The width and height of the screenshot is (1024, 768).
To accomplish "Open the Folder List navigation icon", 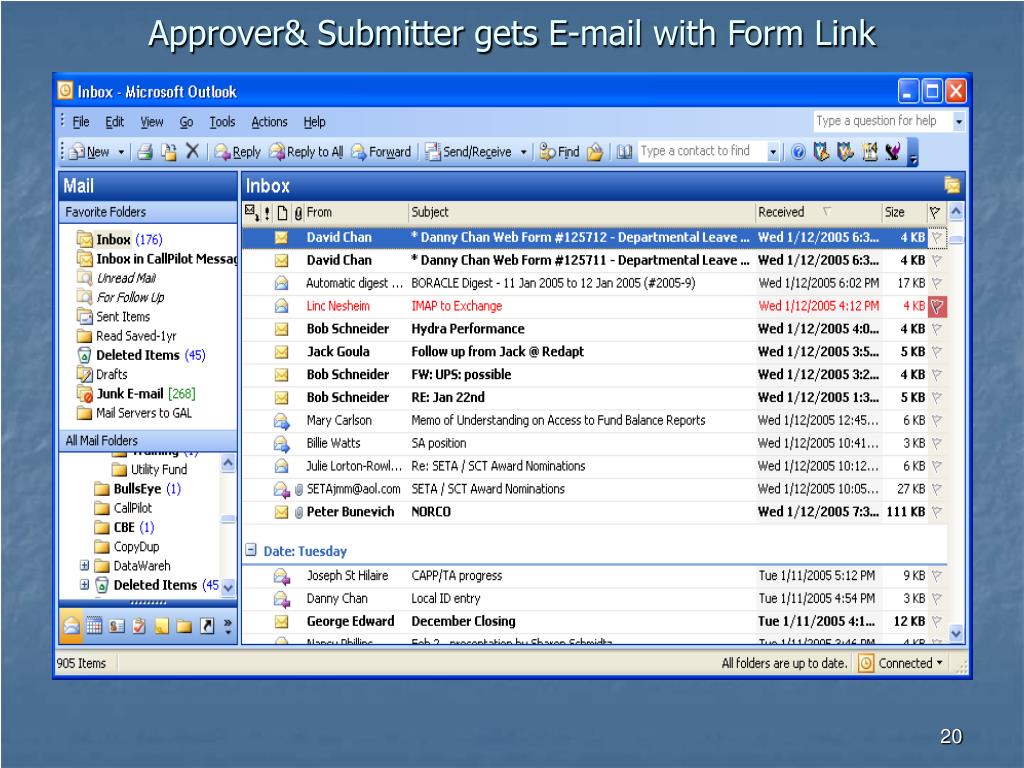I will coord(184,626).
